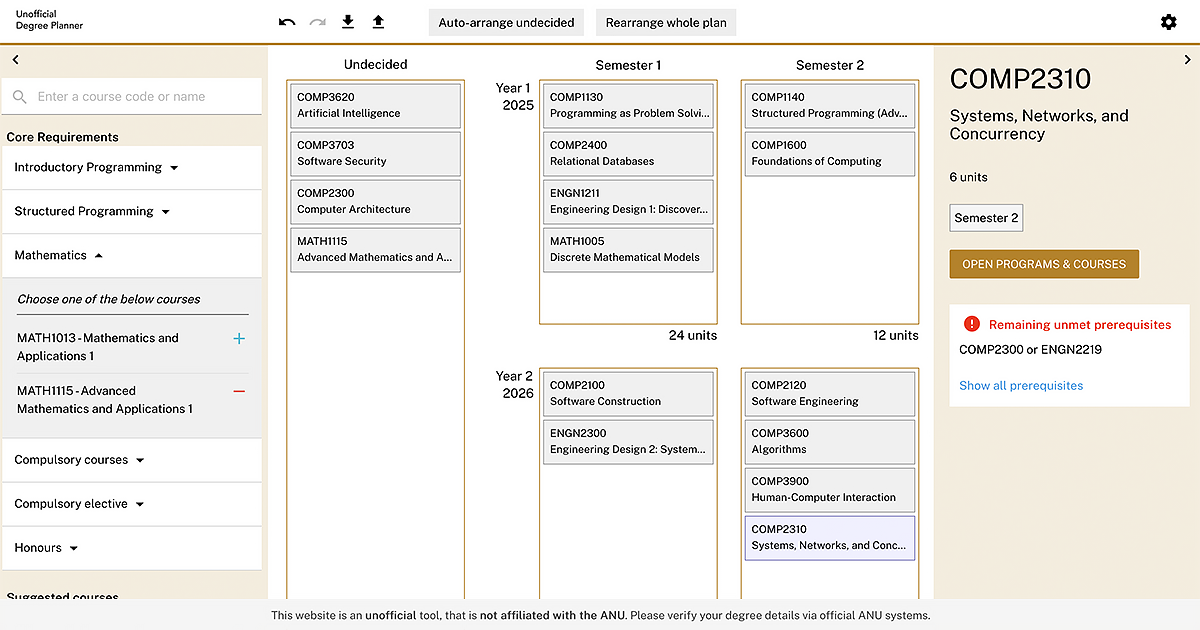Click the upload plan icon
Viewport: 1200px width, 630px height.
click(378, 22)
